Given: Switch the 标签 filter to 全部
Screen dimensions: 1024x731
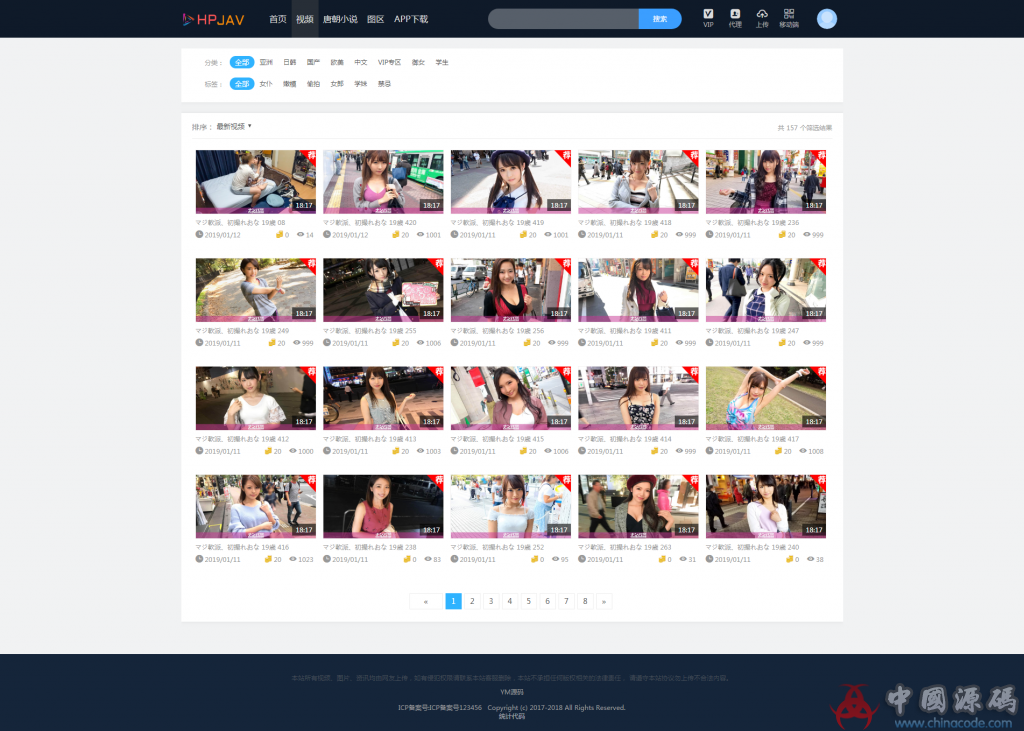Looking at the screenshot, I should click(241, 84).
